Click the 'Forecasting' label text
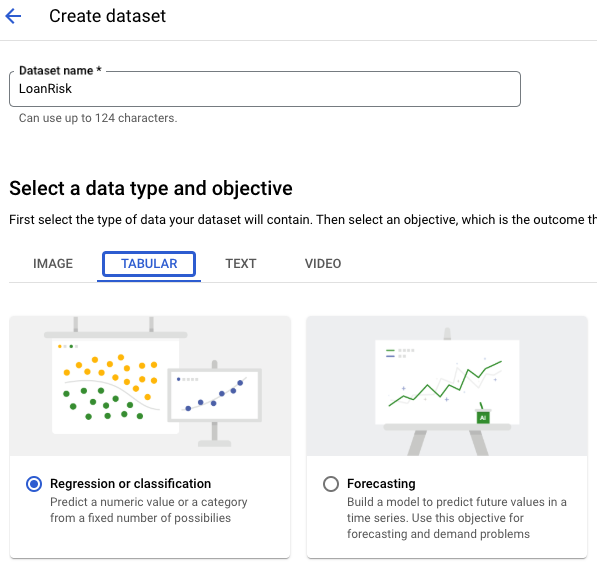Image resolution: width=597 pixels, height=574 pixels. coord(381,483)
